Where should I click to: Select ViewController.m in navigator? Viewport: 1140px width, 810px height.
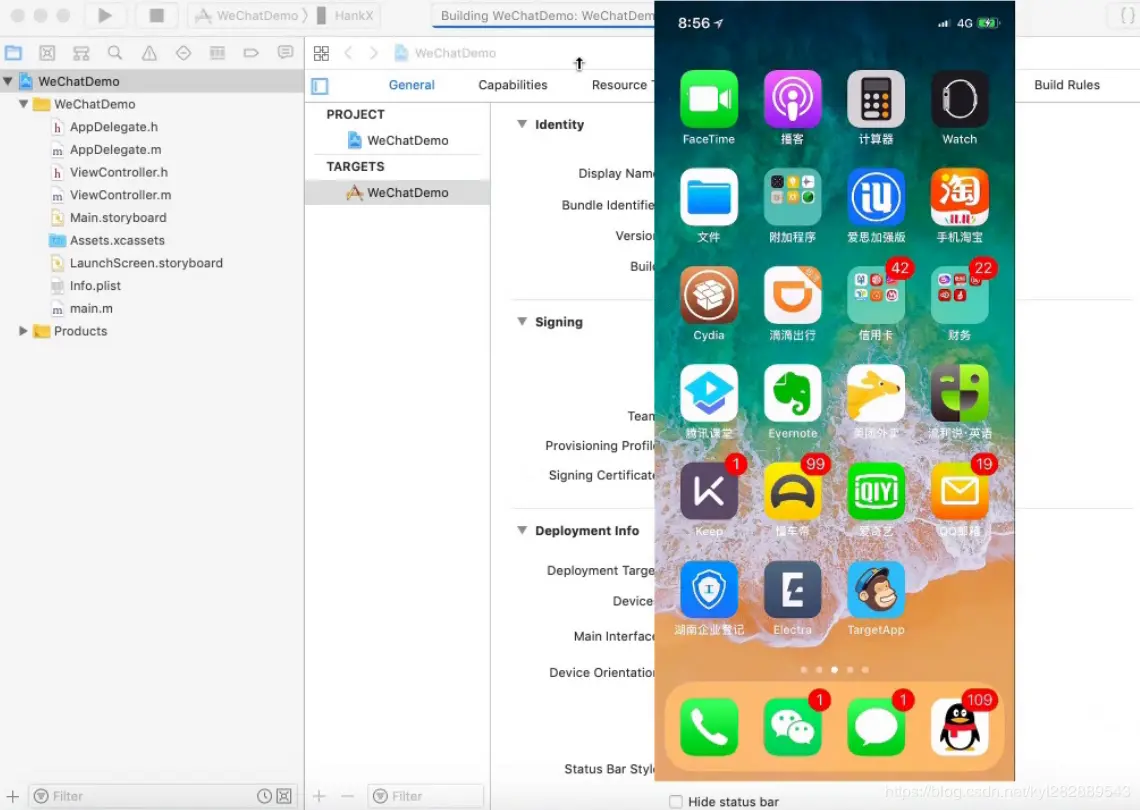click(x=120, y=195)
